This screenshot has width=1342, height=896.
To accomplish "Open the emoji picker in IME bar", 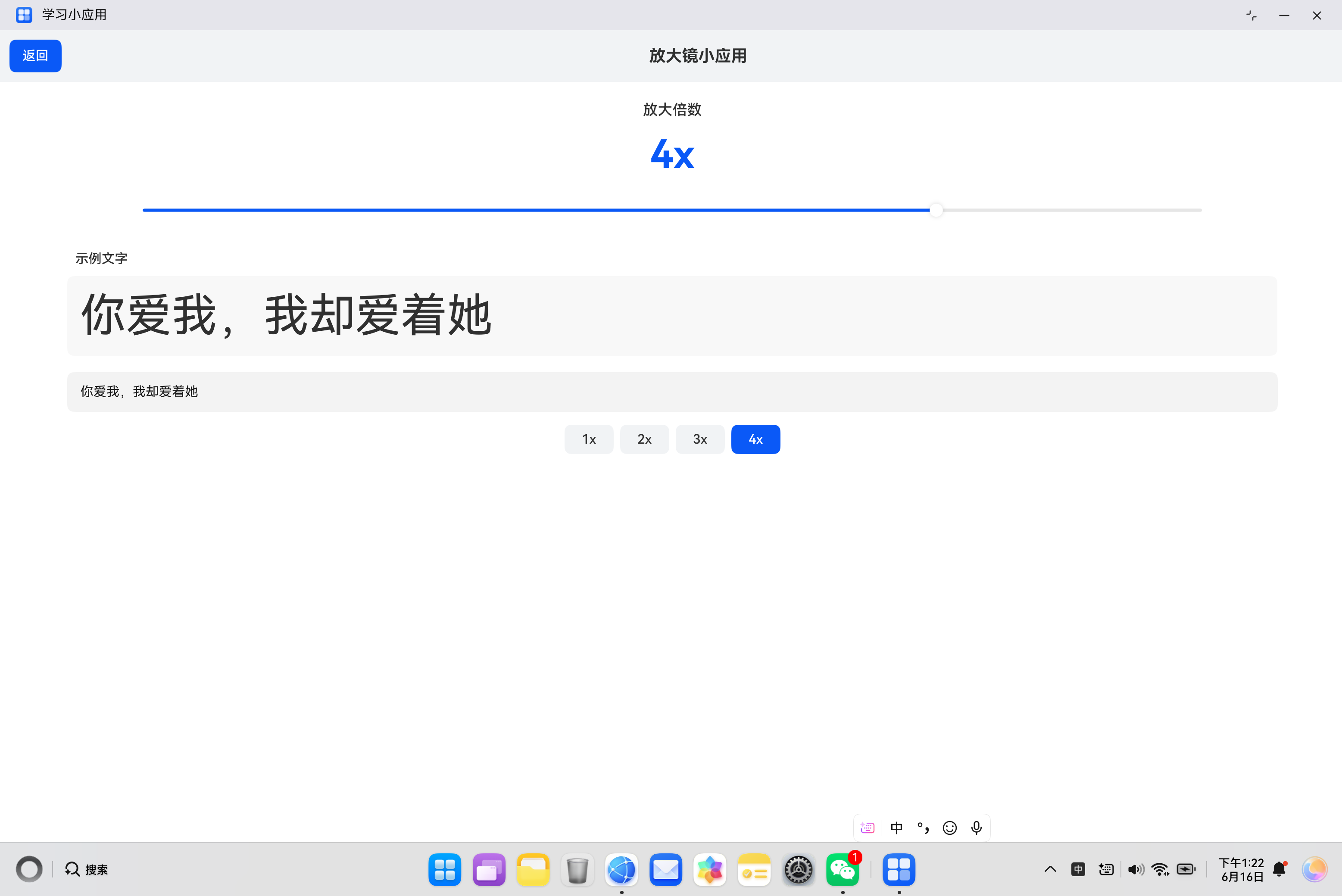I will (949, 828).
